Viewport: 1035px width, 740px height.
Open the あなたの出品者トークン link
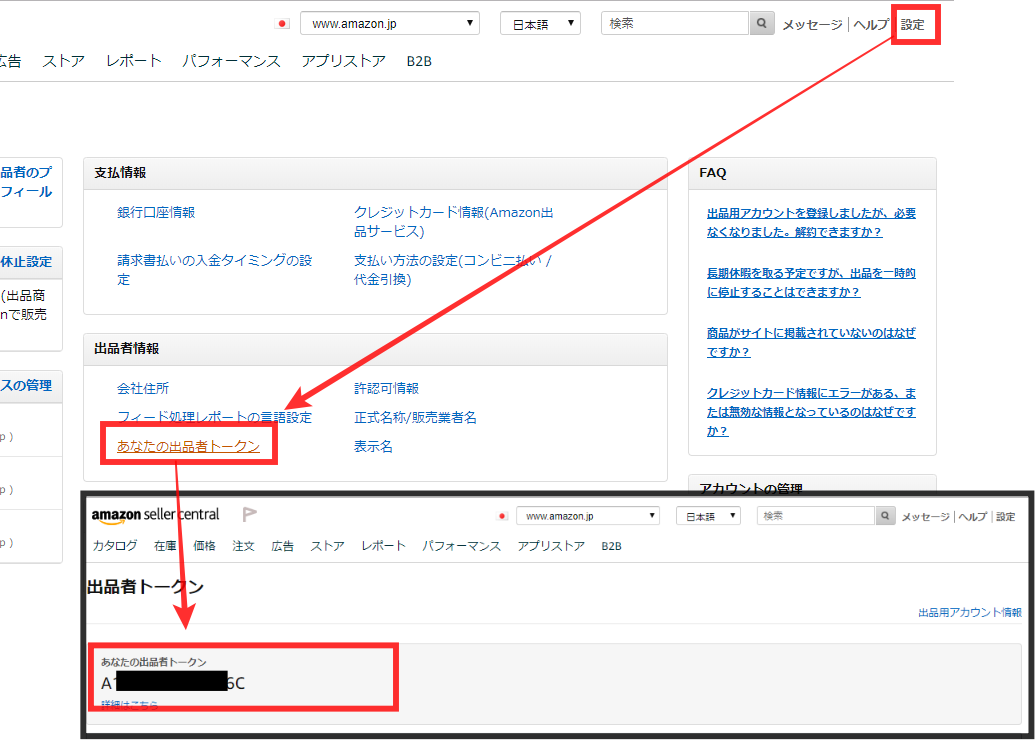tap(188, 446)
